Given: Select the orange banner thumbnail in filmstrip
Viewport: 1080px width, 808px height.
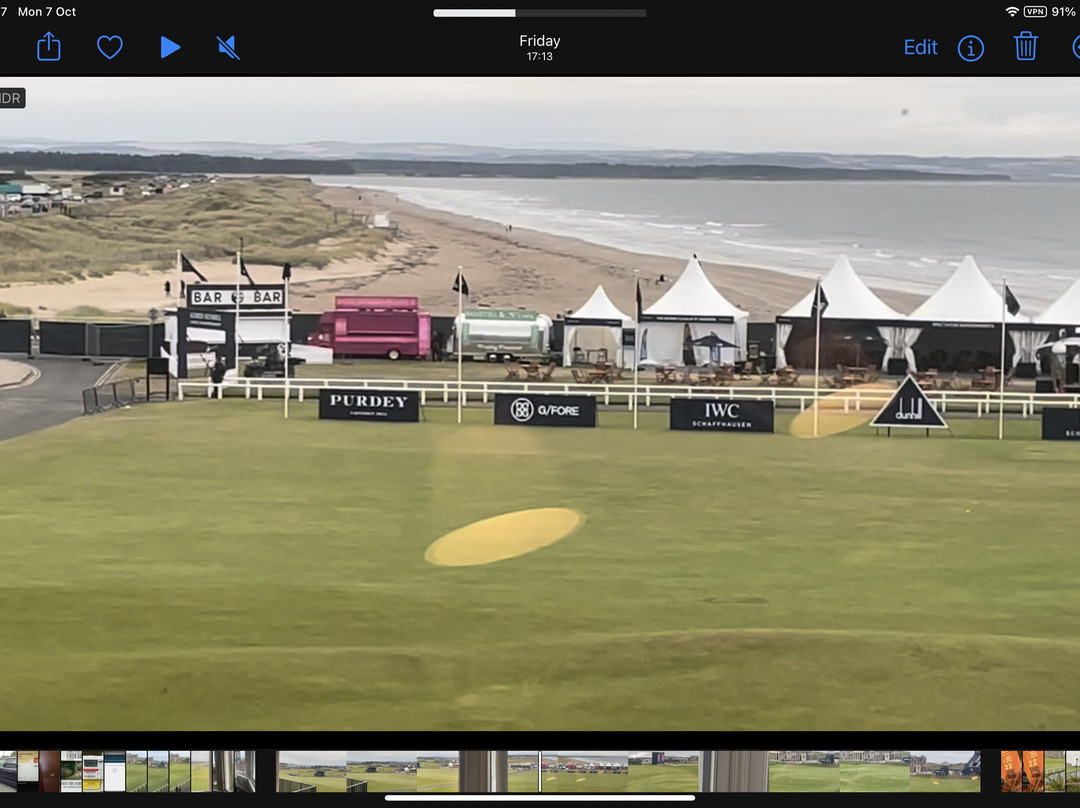Looking at the screenshot, I should click(1021, 771).
